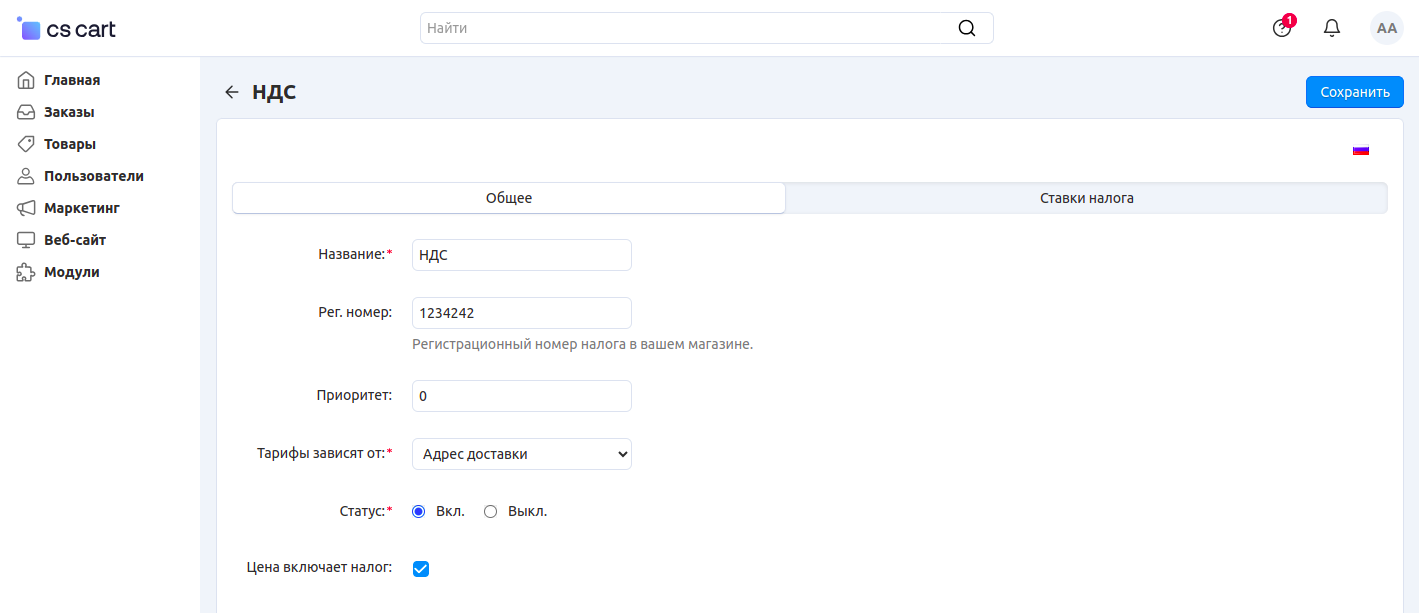Switch to the Ставки налога tab
The width and height of the screenshot is (1419, 613).
1086,198
